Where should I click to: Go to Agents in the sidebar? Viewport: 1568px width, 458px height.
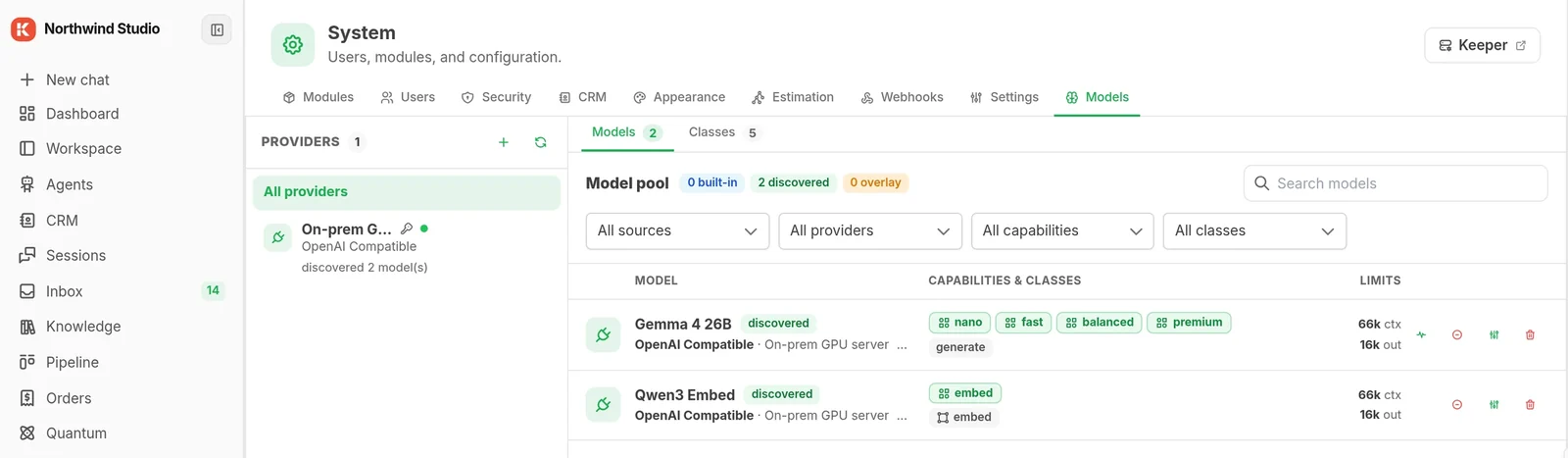tap(57, 184)
